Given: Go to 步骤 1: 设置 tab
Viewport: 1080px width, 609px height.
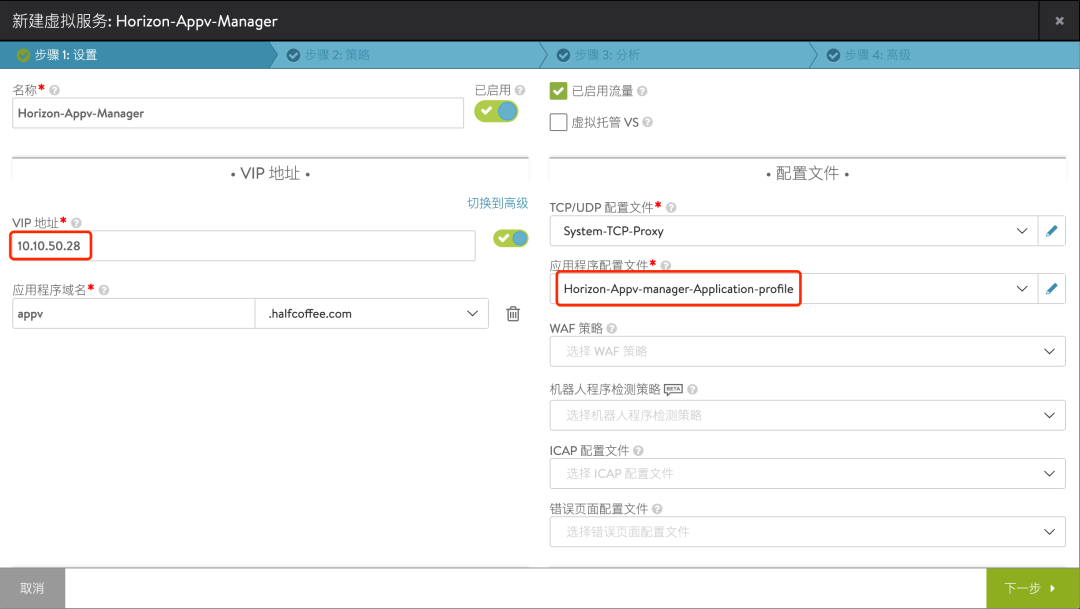Looking at the screenshot, I should tap(134, 55).
